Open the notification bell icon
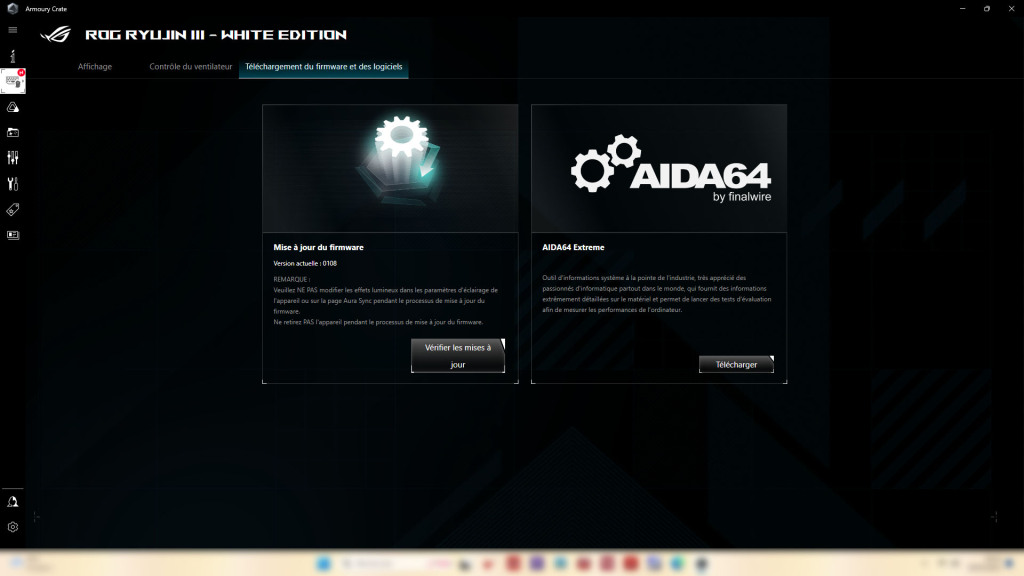This screenshot has height=576, width=1024. [13, 501]
